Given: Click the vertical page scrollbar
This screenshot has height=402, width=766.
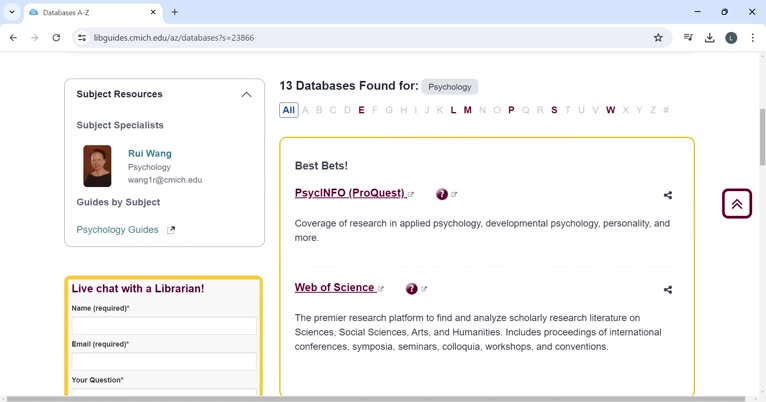Looking at the screenshot, I should click(762, 137).
